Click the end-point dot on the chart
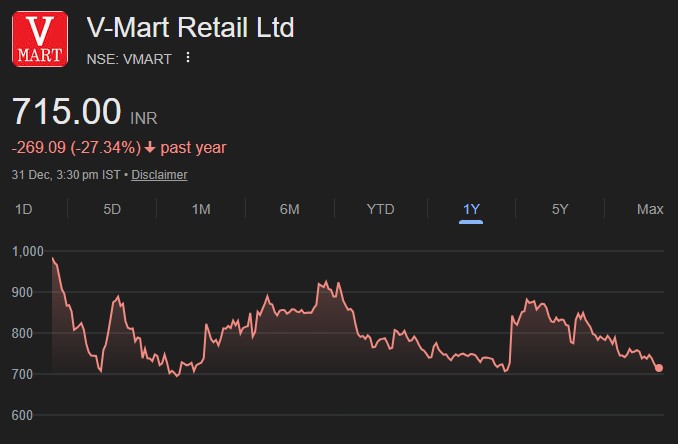678x444 pixels. tap(659, 368)
